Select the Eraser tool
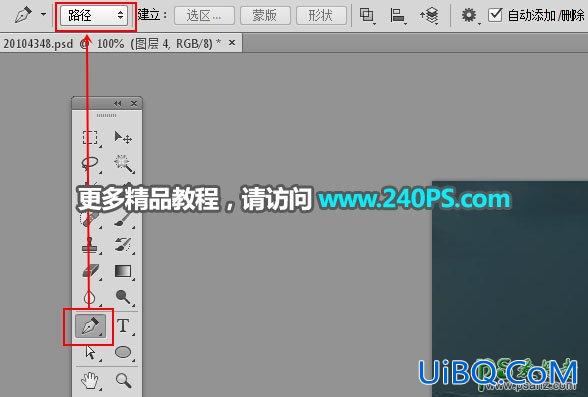The width and height of the screenshot is (588, 397). (x=90, y=271)
